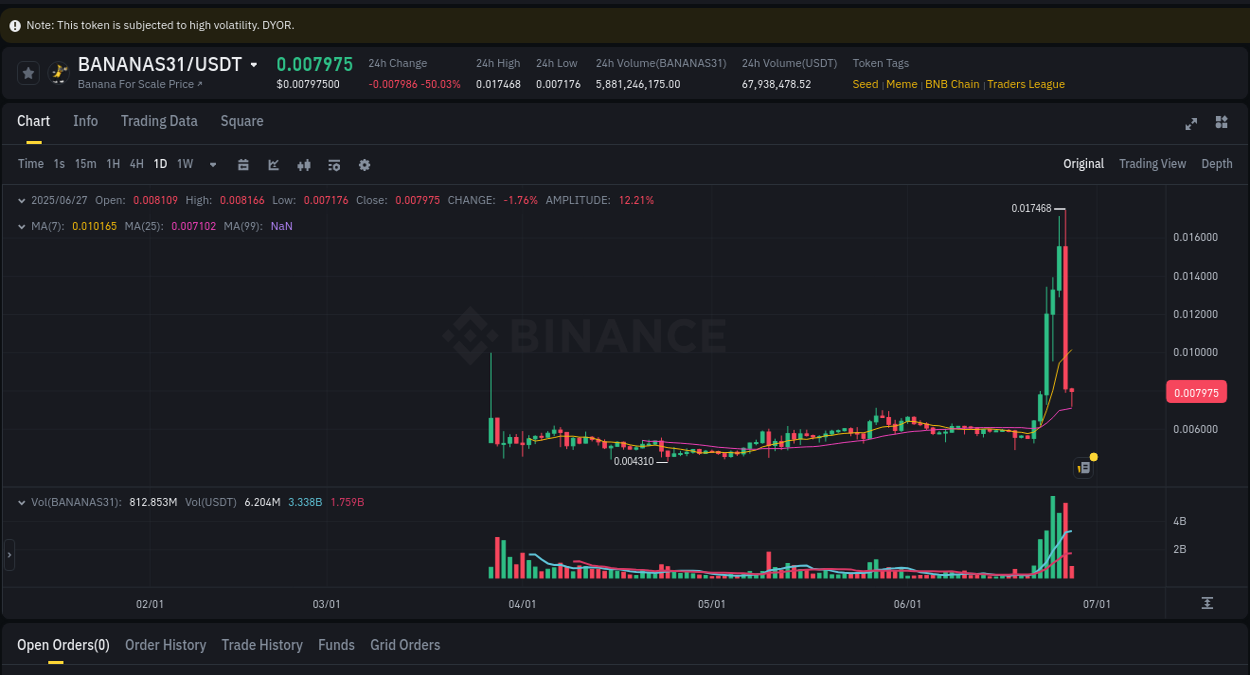
Task: Add the token to favorites via star icon
Action: pyautogui.click(x=28, y=73)
